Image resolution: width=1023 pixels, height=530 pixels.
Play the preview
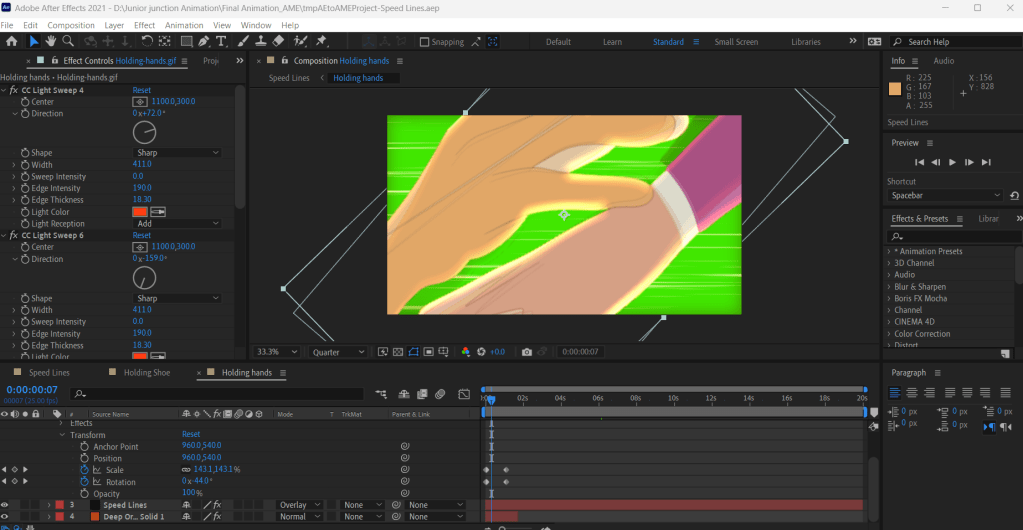952,162
